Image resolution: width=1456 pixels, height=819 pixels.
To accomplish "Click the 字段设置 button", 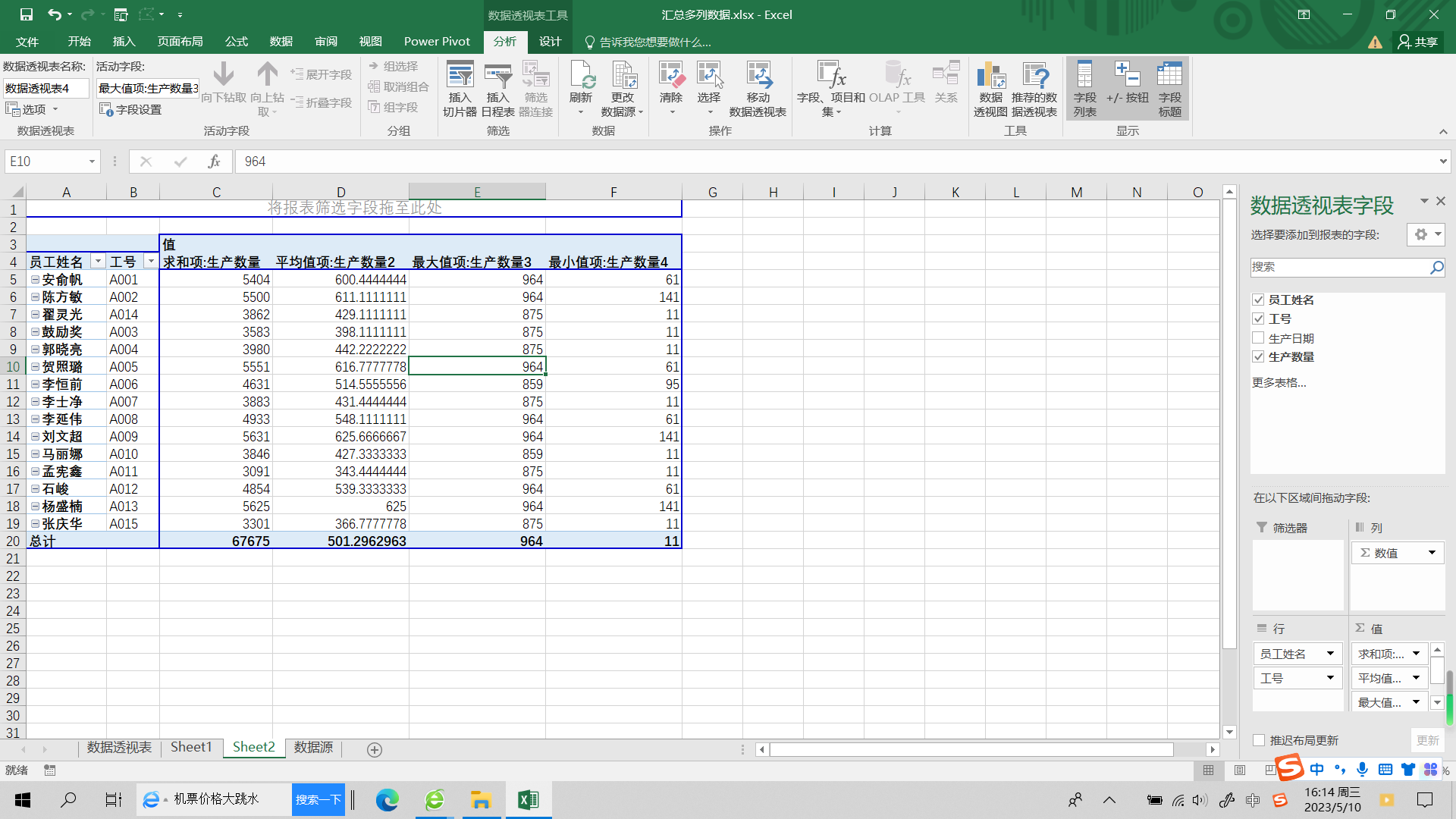I will (130, 110).
